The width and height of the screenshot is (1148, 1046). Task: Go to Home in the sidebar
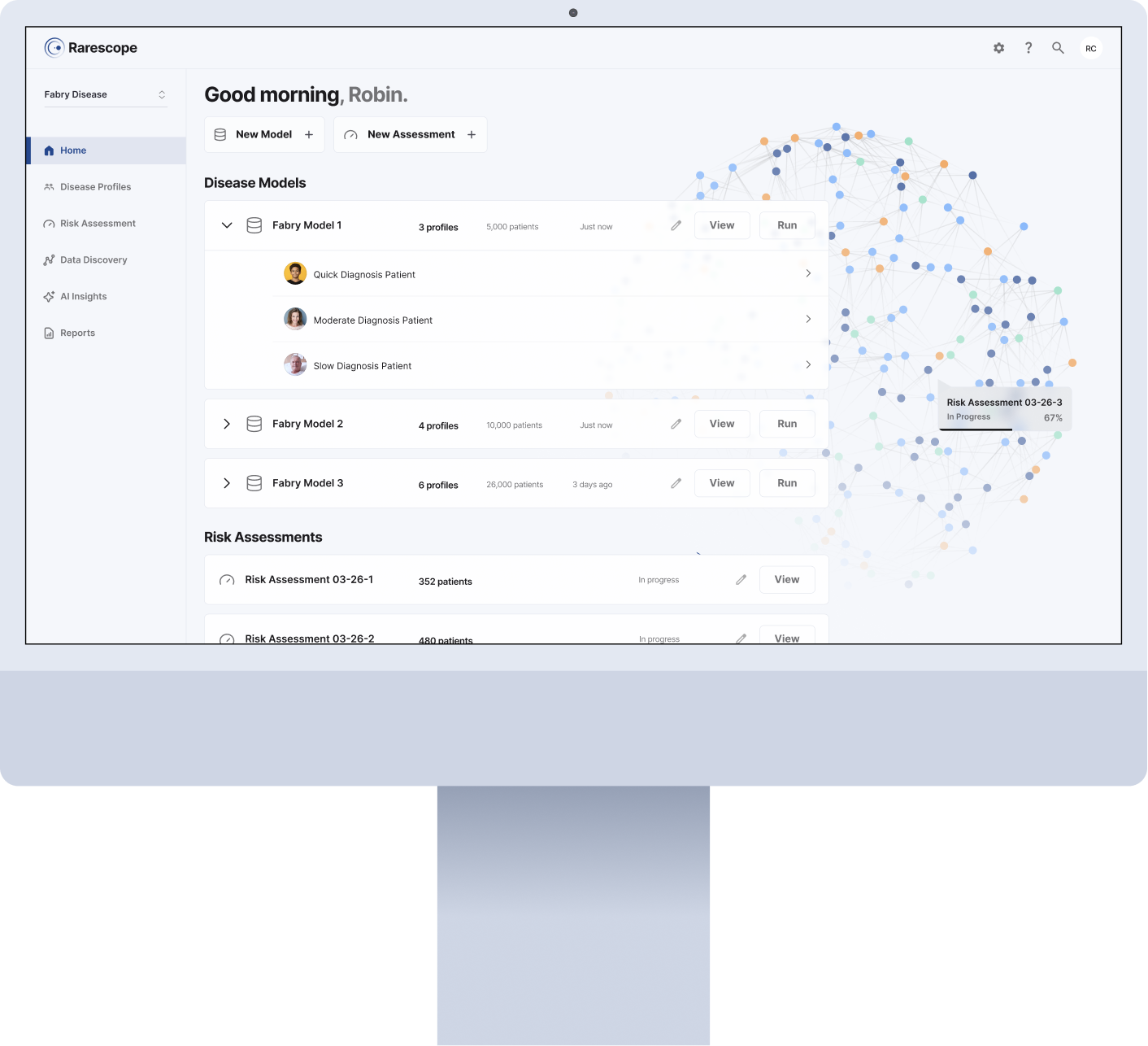click(107, 150)
